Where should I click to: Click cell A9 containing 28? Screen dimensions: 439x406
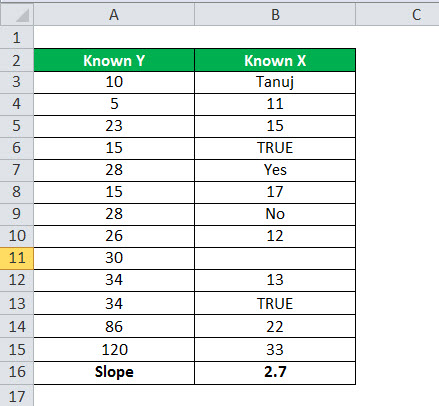click(x=114, y=214)
